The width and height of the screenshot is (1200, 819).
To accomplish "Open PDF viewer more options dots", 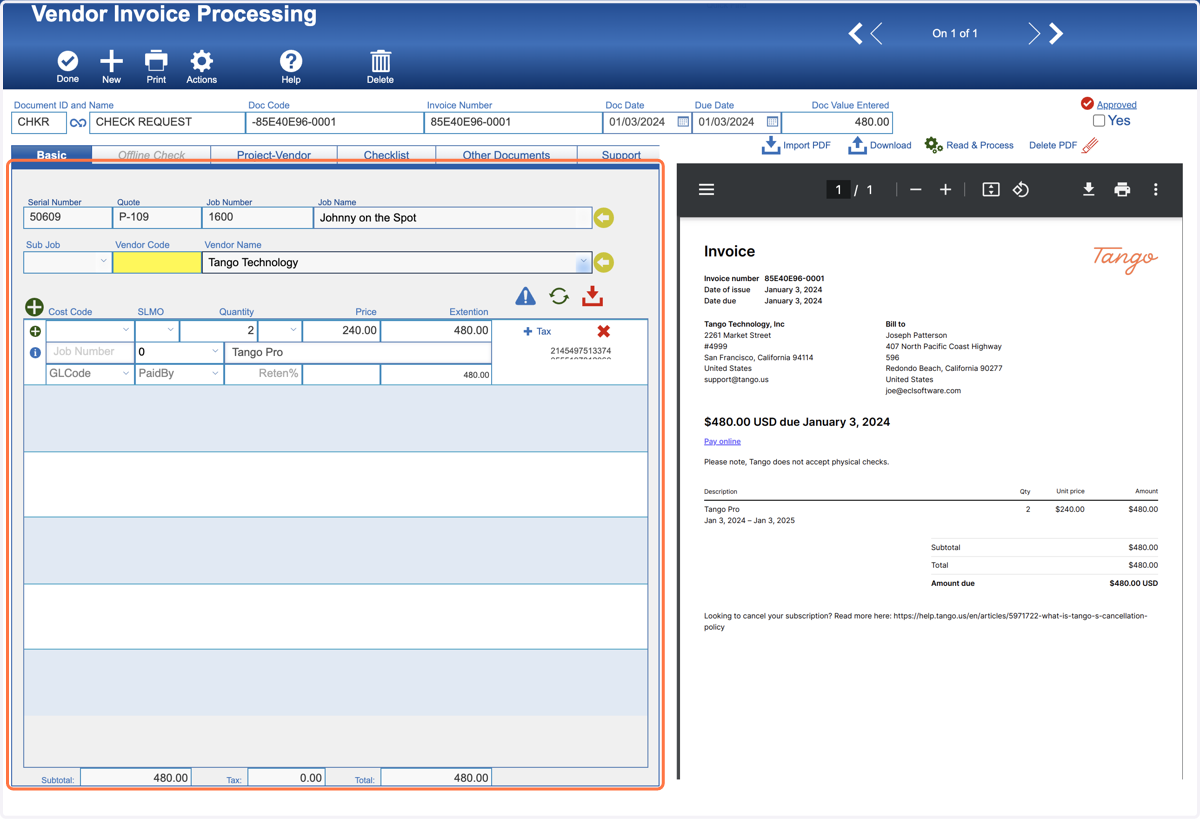I will click(1156, 189).
